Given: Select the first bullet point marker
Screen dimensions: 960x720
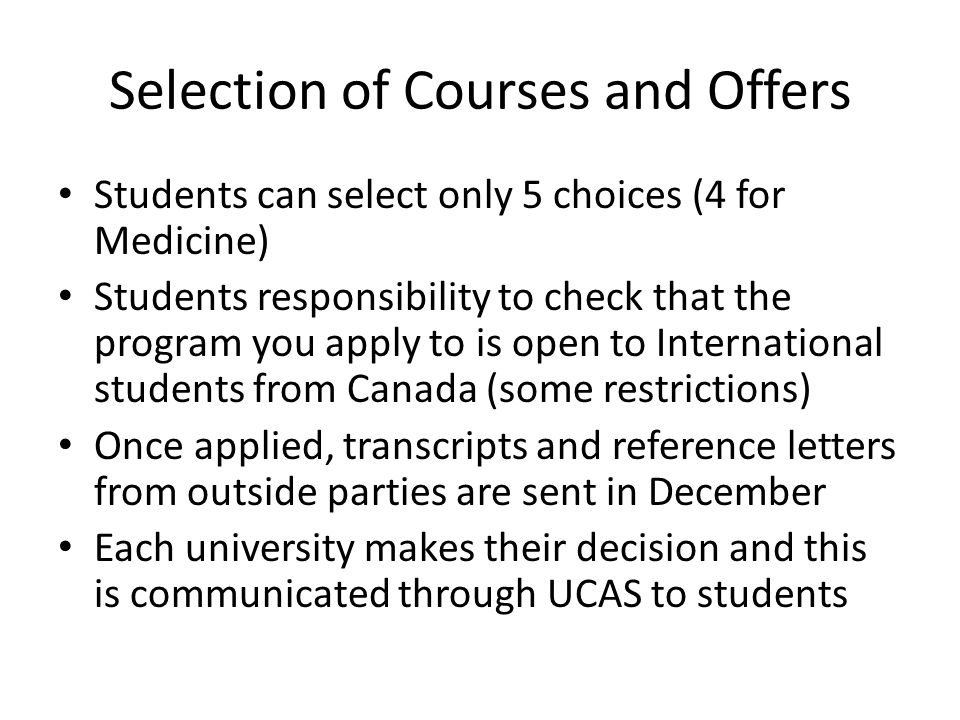Looking at the screenshot, I should pos(66,195).
